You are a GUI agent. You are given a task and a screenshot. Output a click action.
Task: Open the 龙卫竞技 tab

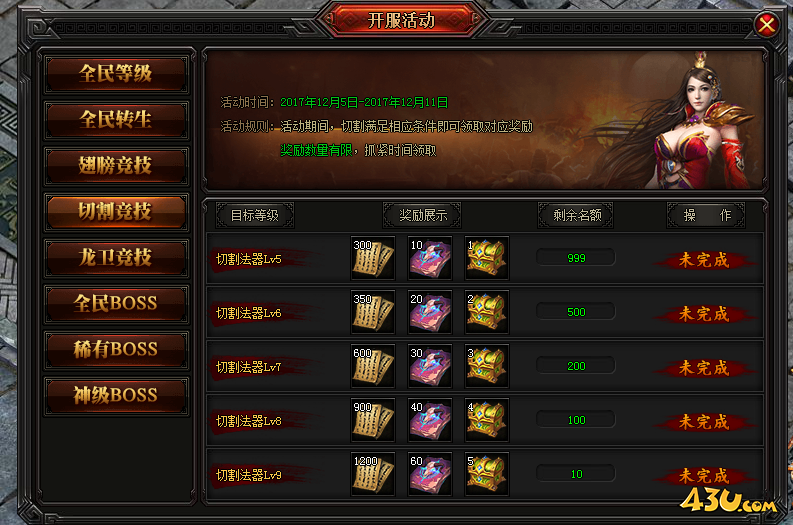(116, 258)
